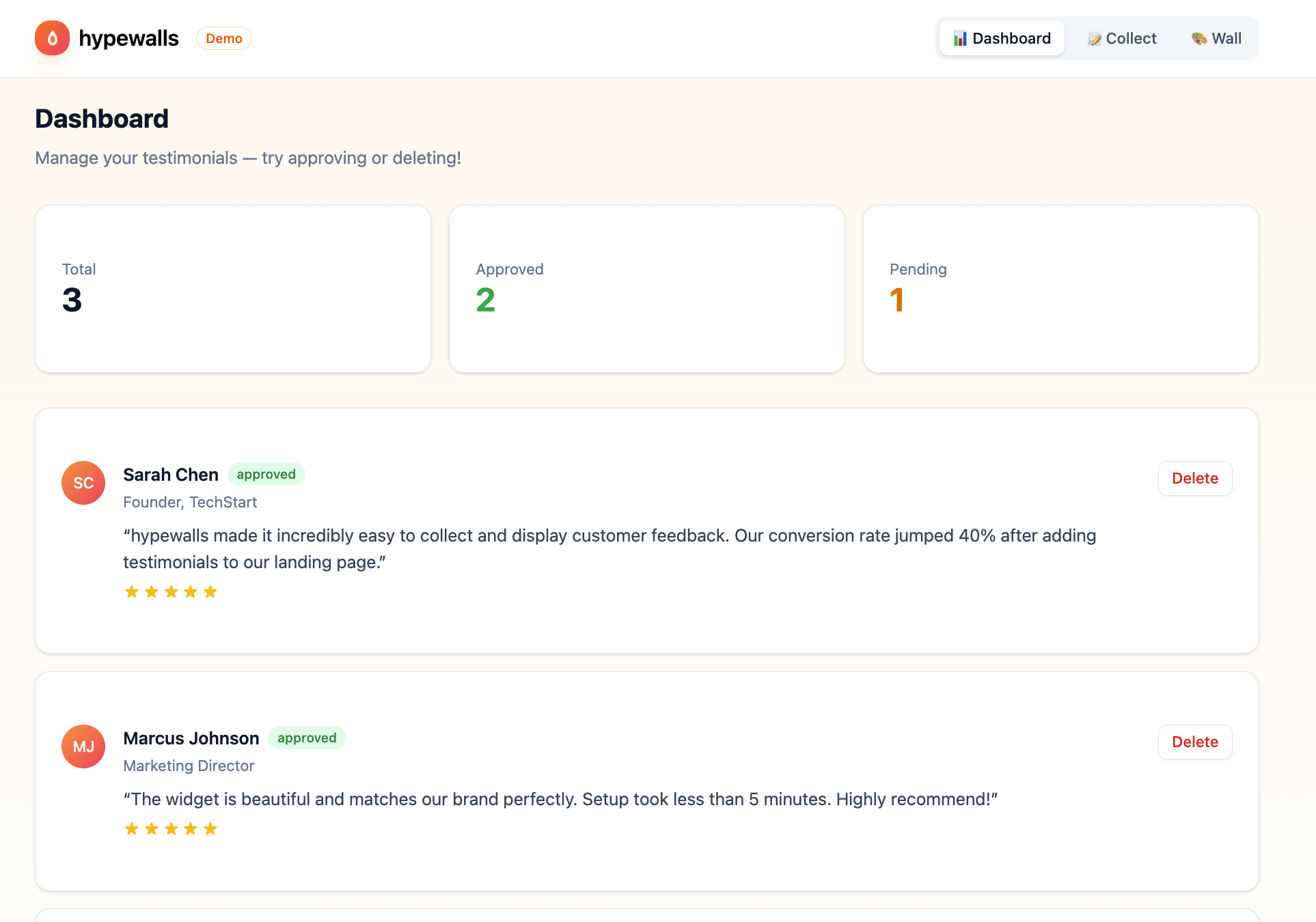
Task: Click the orange Demo badge
Action: (224, 39)
